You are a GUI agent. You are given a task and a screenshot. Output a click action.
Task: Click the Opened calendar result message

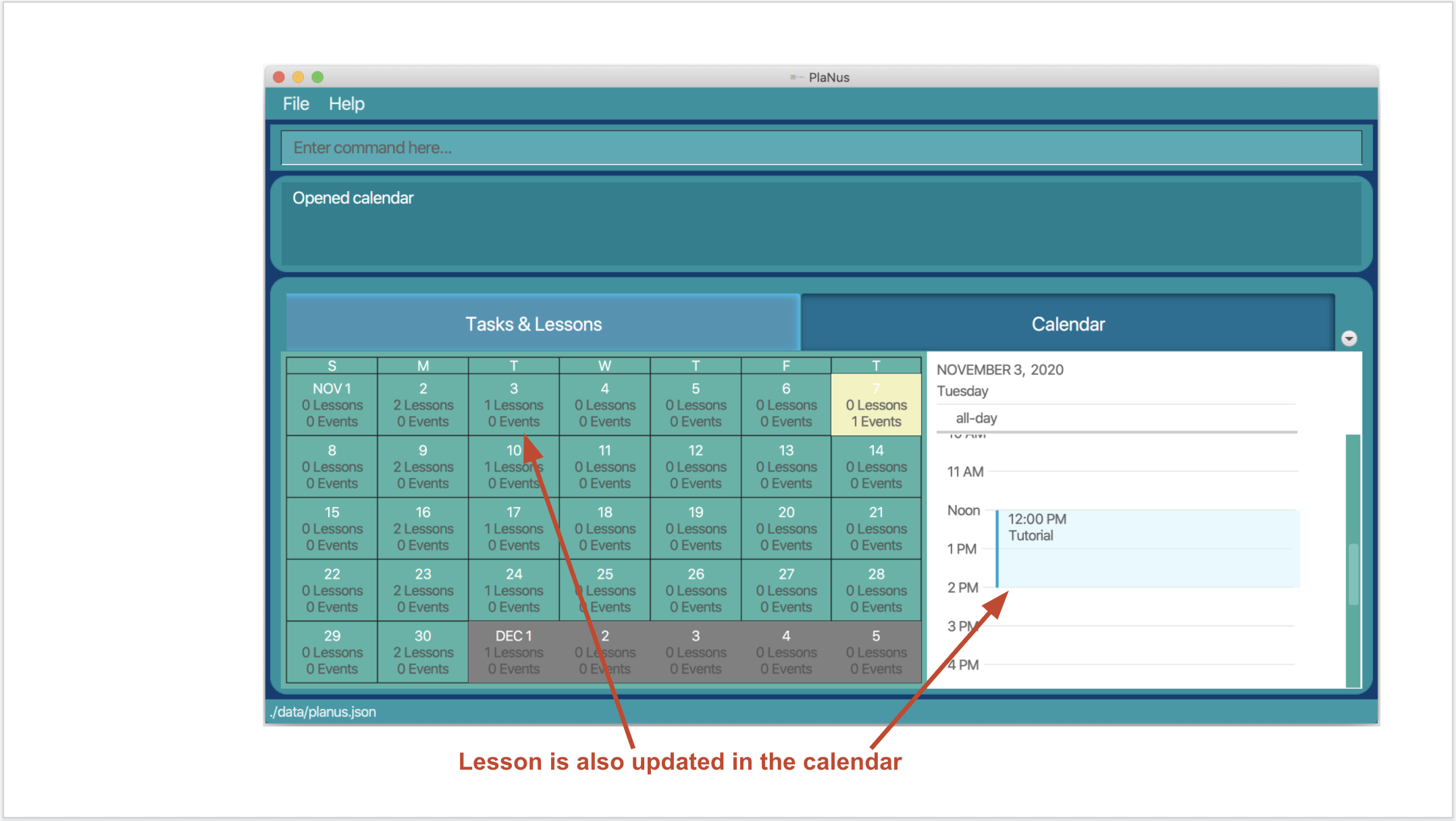click(353, 198)
